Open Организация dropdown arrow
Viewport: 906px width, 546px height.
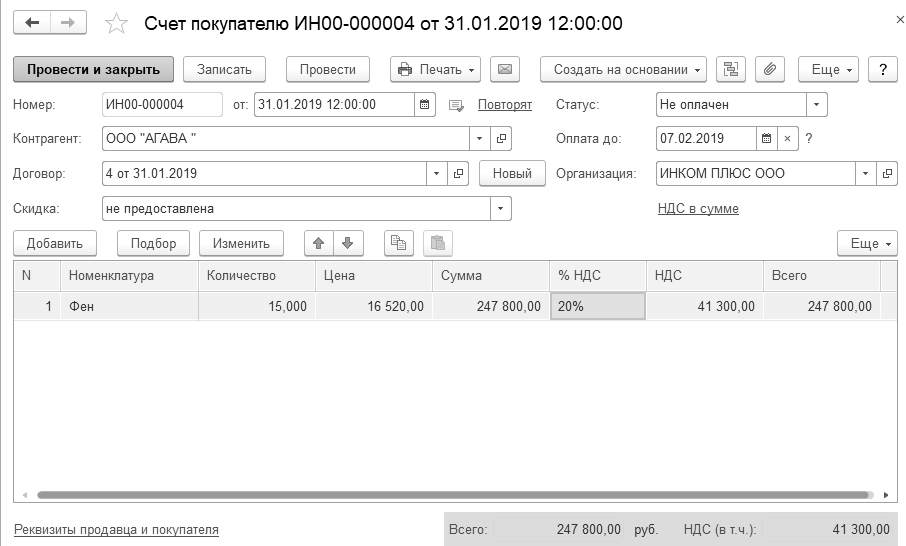tap(866, 173)
